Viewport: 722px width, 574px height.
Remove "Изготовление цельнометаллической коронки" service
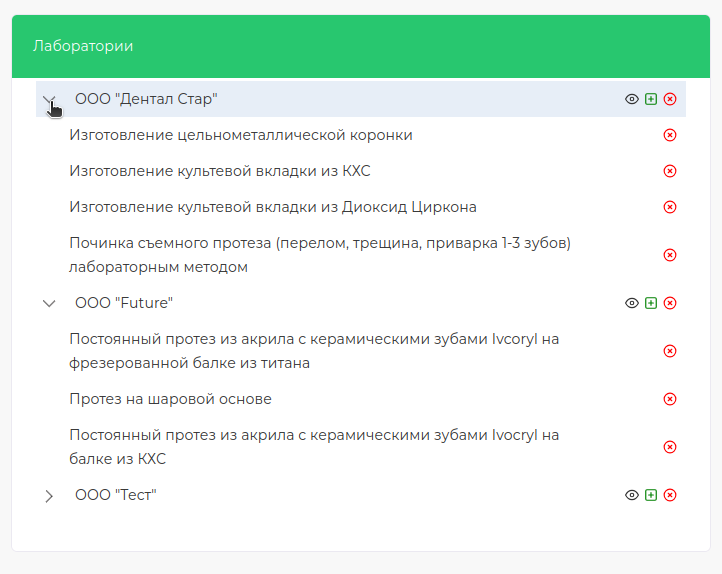coord(670,135)
